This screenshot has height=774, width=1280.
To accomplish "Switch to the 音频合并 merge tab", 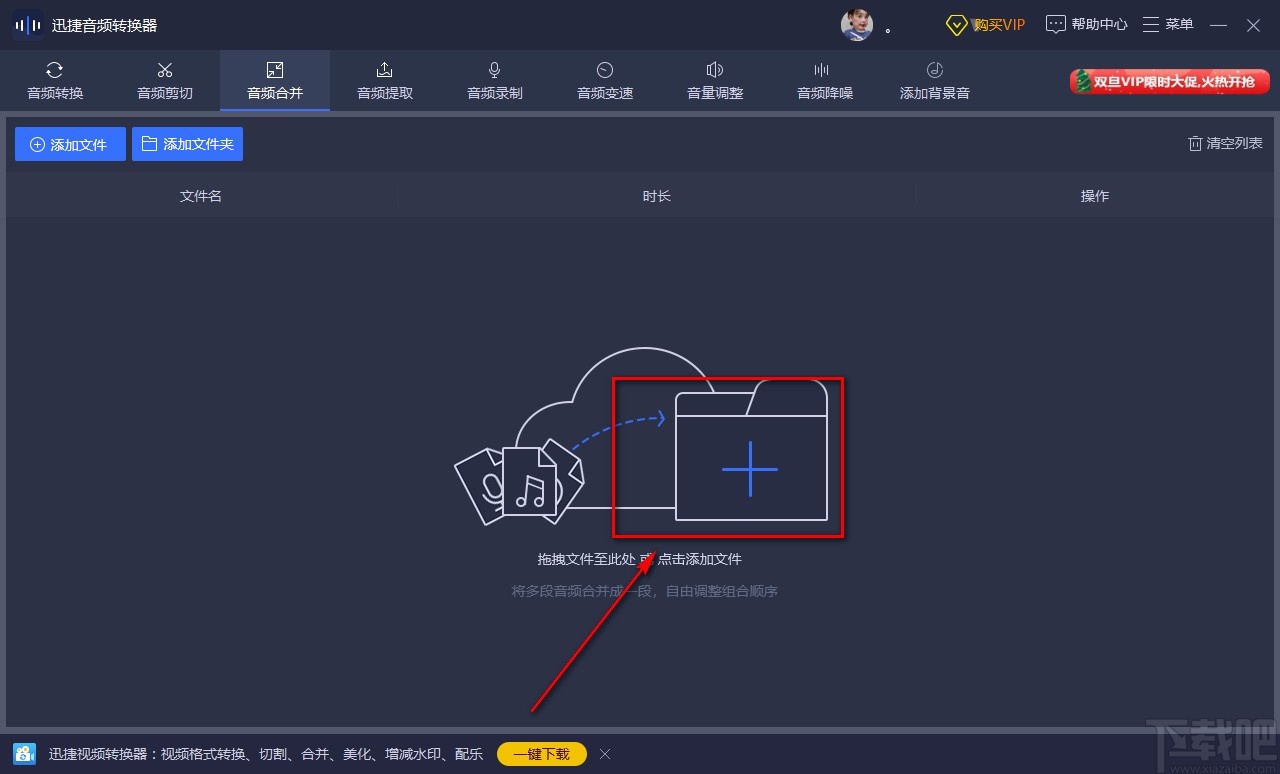I will [x=274, y=81].
